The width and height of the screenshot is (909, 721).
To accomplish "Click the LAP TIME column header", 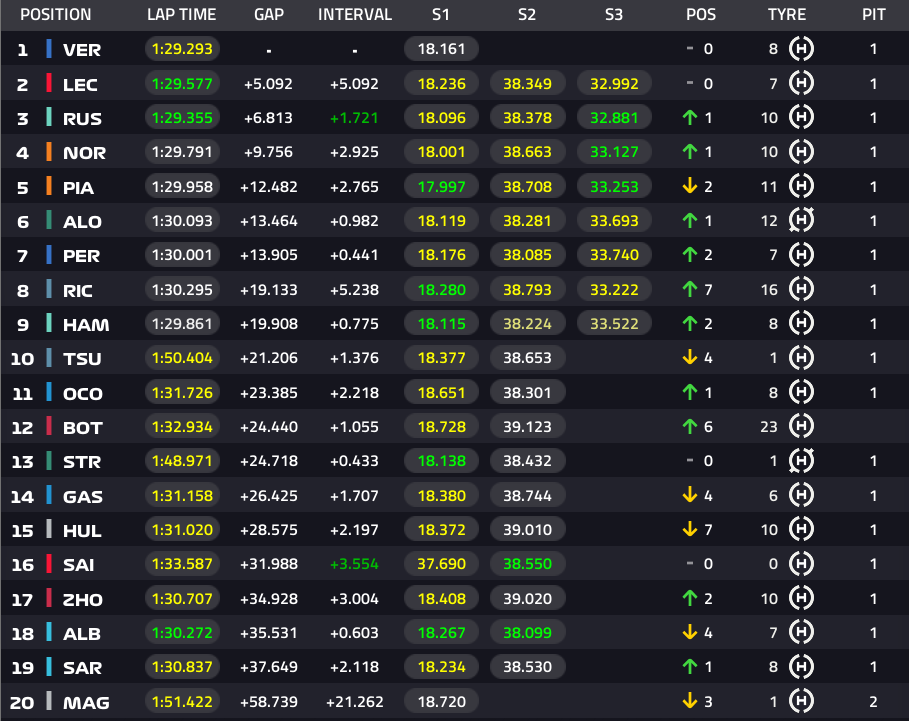I will [181, 14].
